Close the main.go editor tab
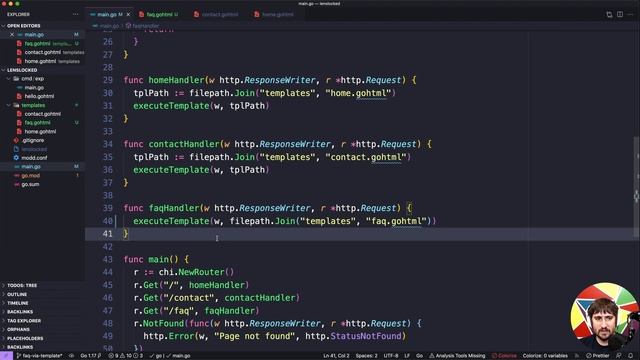The width and height of the screenshot is (640, 360). [x=128, y=14]
